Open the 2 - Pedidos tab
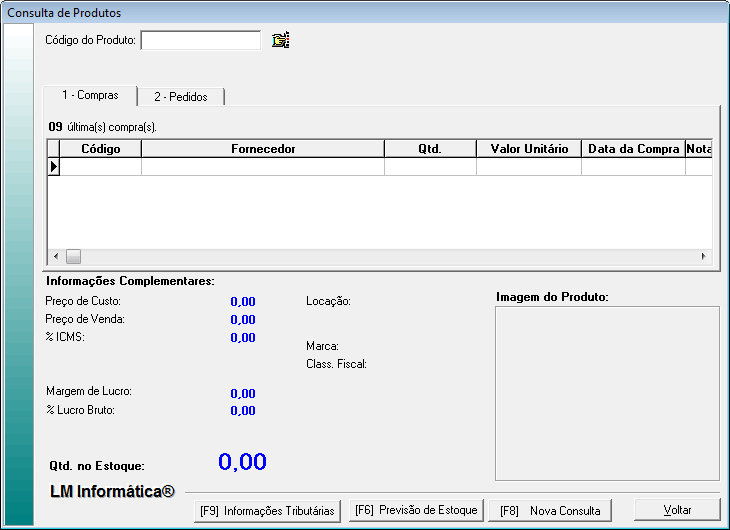730x530 pixels. 180,97
